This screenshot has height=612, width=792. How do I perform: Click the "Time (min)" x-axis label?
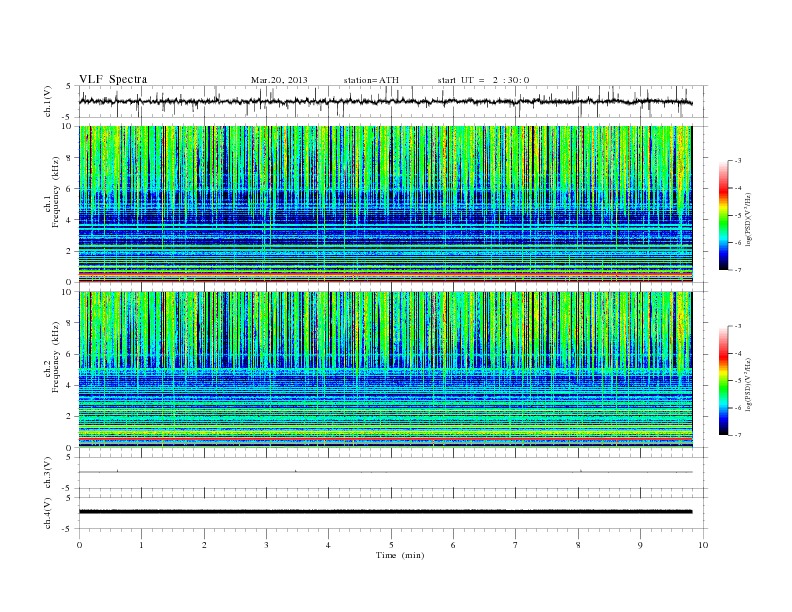pyautogui.click(x=400, y=555)
